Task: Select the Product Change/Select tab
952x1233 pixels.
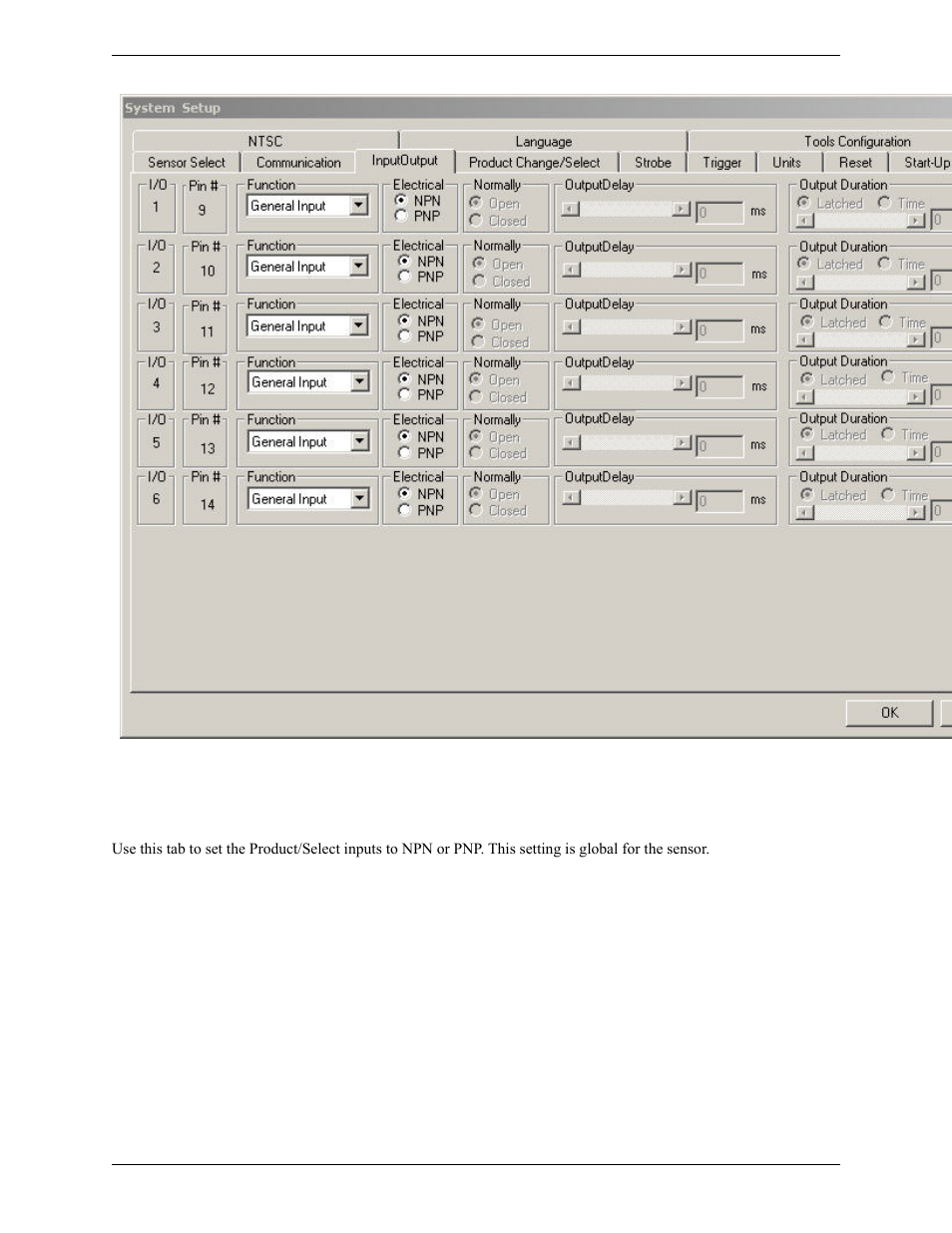Action: click(535, 163)
